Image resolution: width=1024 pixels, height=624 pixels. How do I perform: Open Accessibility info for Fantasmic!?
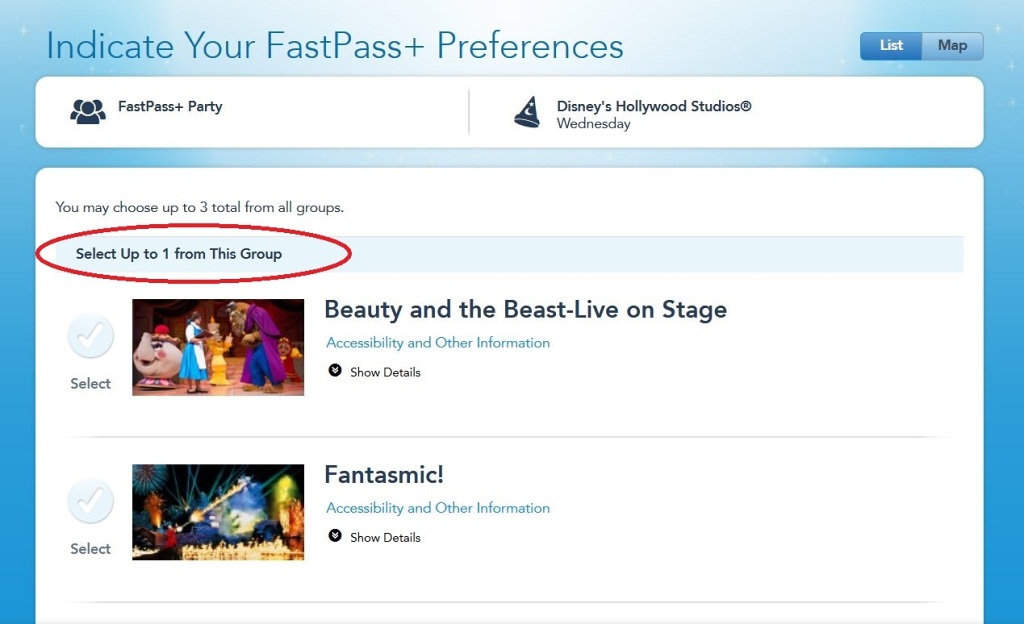click(438, 508)
